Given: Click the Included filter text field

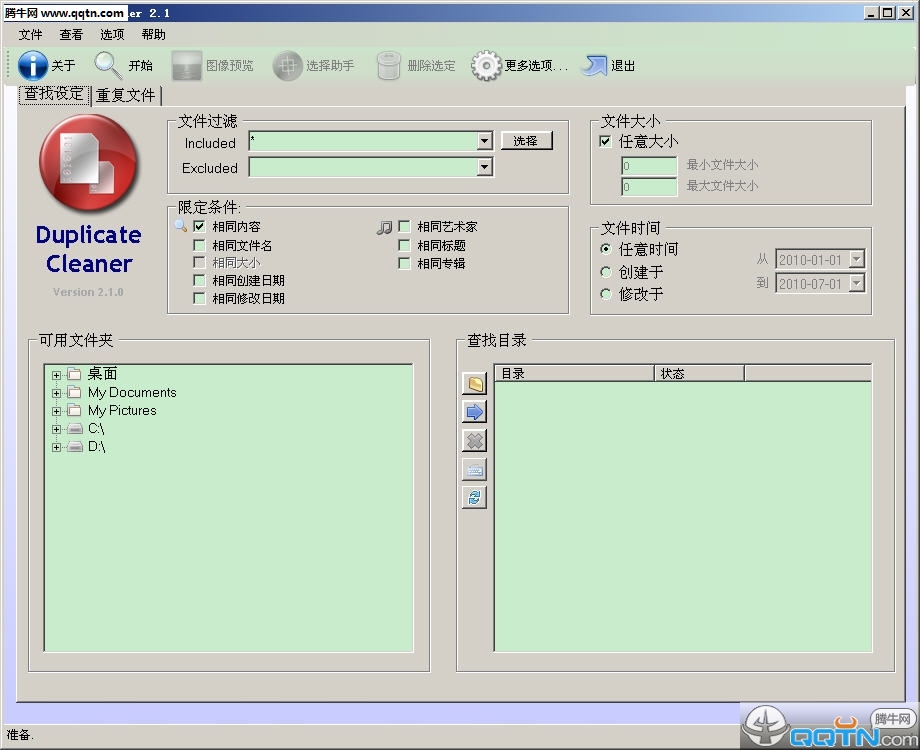Looking at the screenshot, I should coord(363,141).
